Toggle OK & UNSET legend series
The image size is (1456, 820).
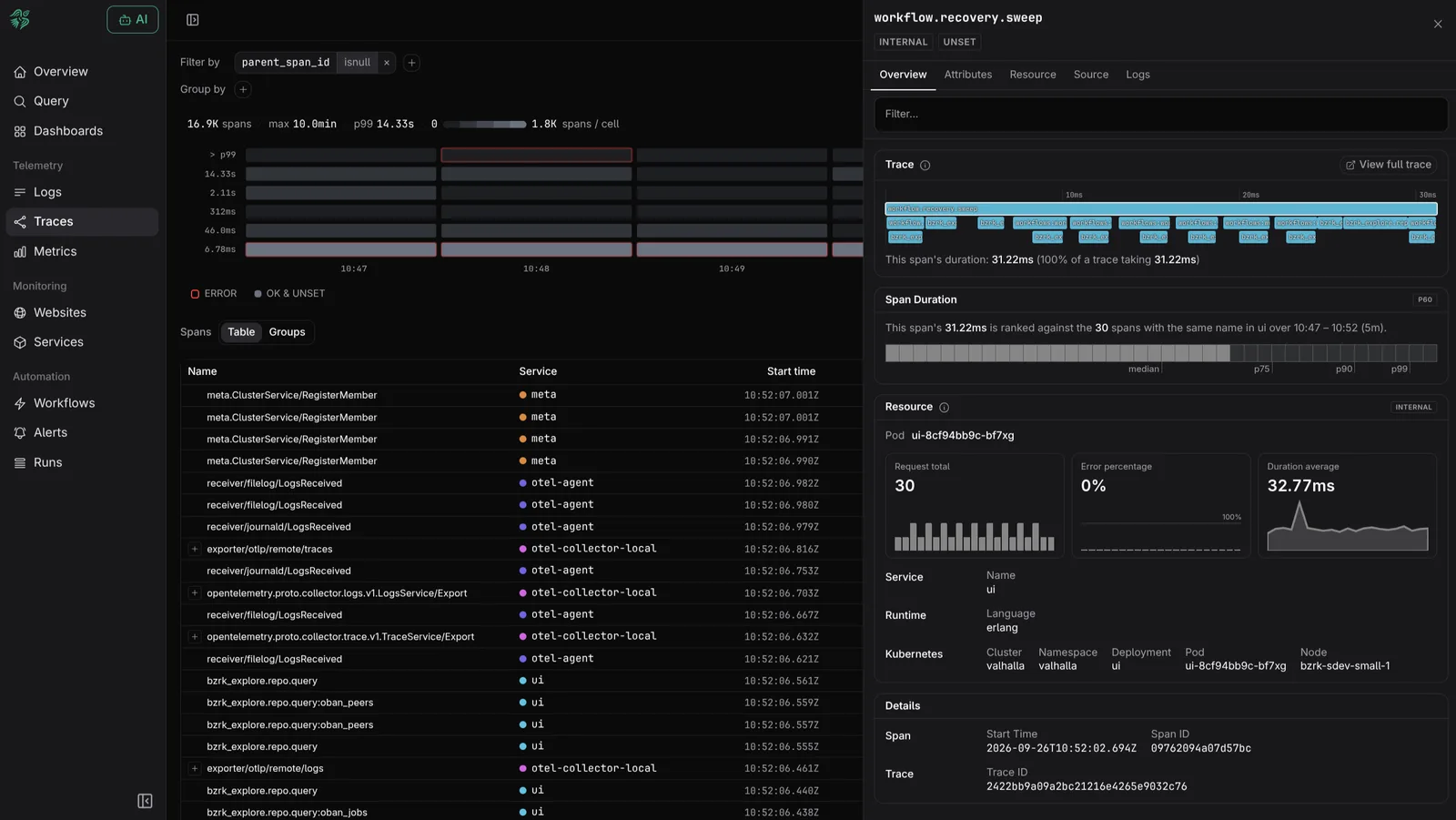289,294
